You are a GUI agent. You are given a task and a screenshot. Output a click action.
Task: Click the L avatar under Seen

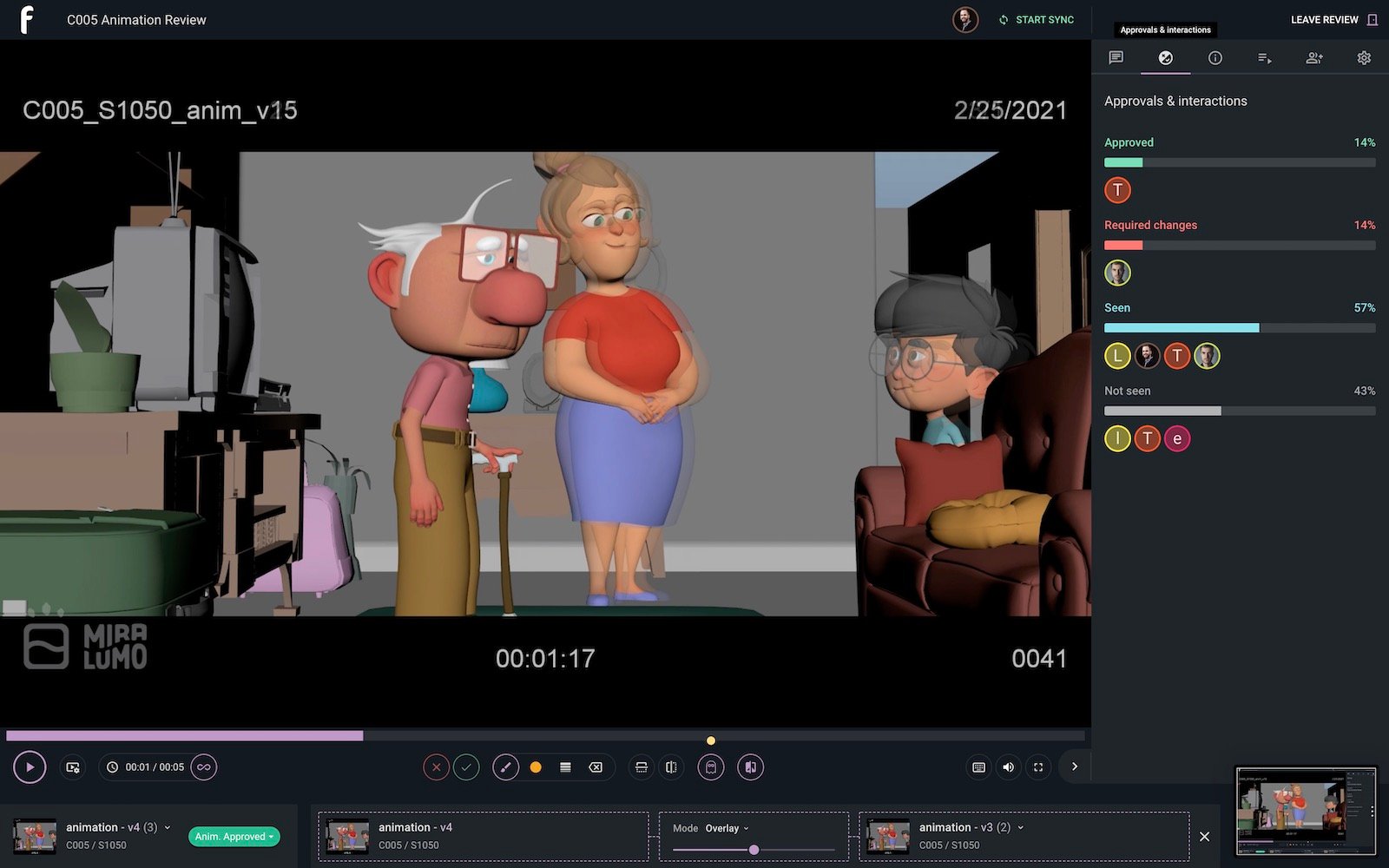click(x=1117, y=356)
